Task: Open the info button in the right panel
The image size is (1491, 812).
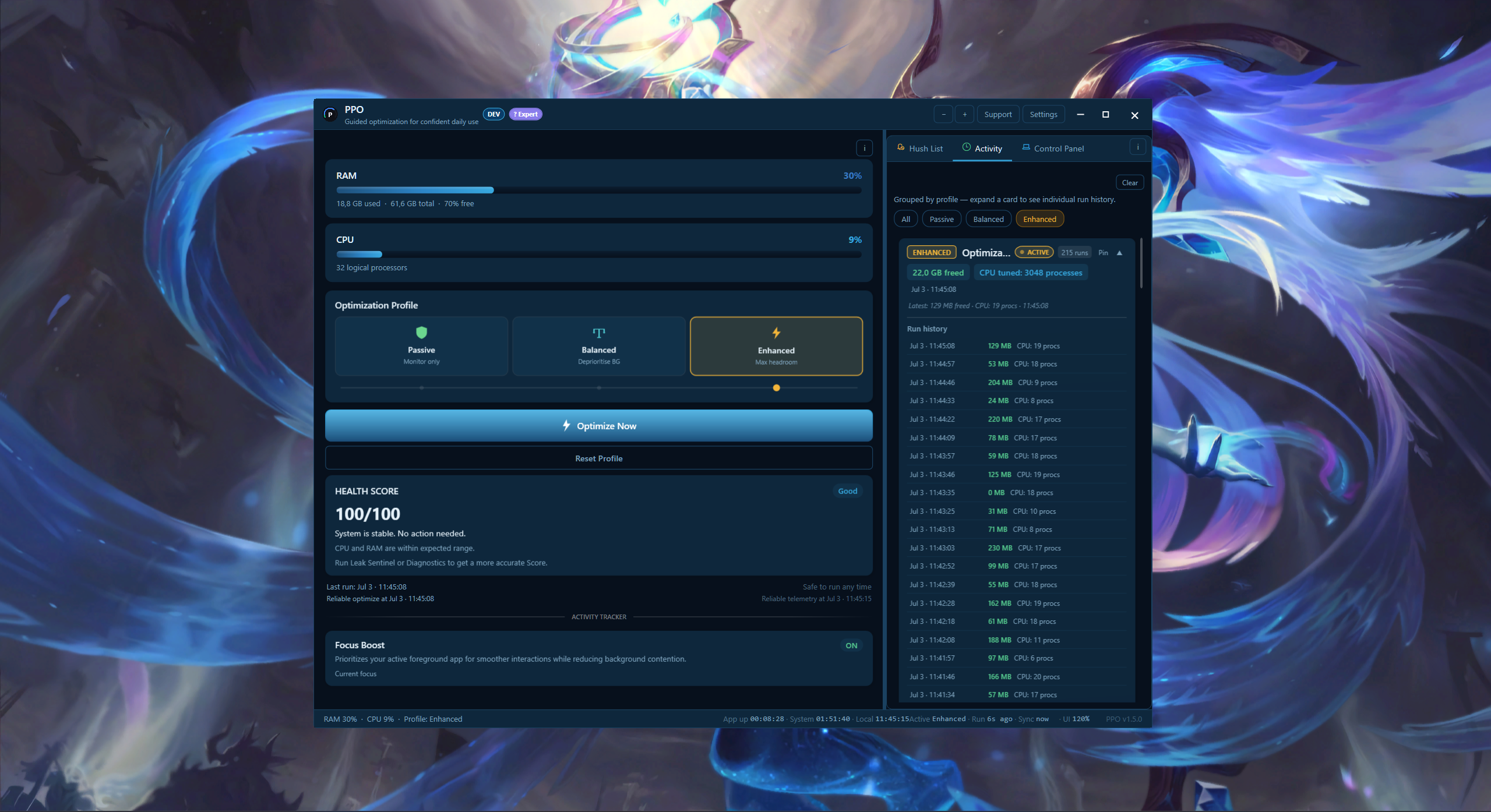Action: (x=1137, y=147)
